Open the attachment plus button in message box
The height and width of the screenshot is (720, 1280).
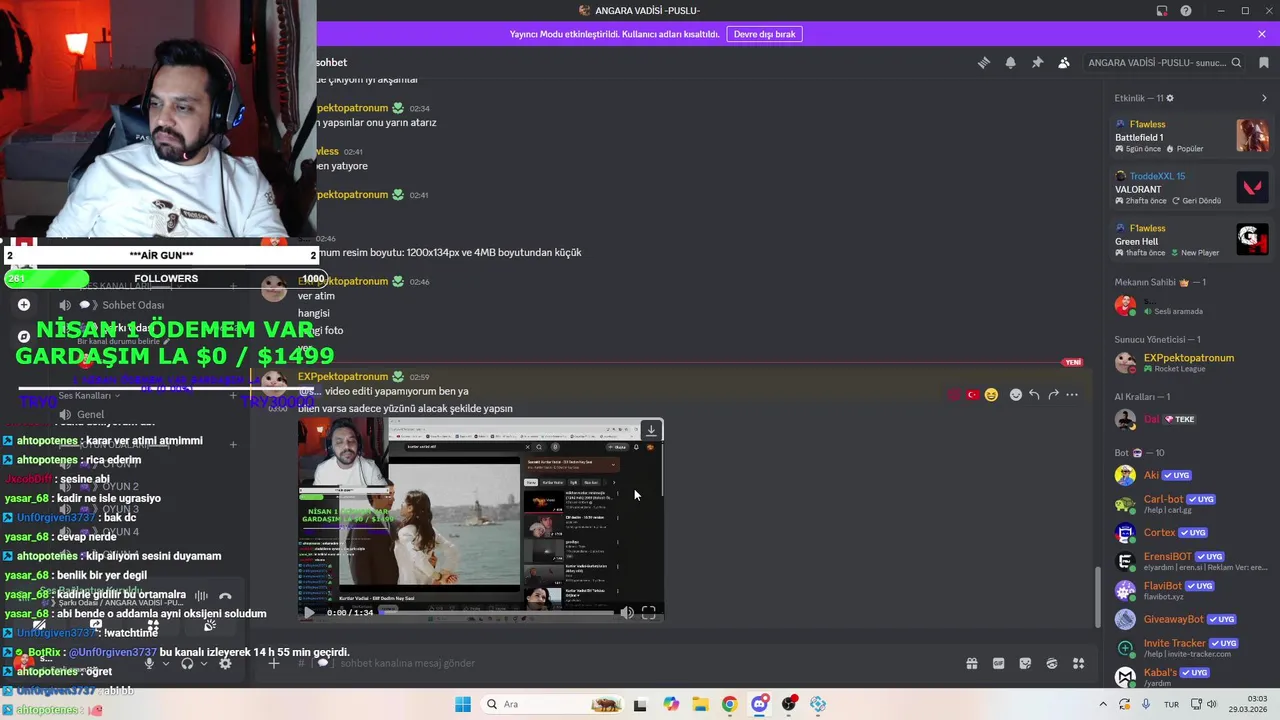click(x=273, y=663)
